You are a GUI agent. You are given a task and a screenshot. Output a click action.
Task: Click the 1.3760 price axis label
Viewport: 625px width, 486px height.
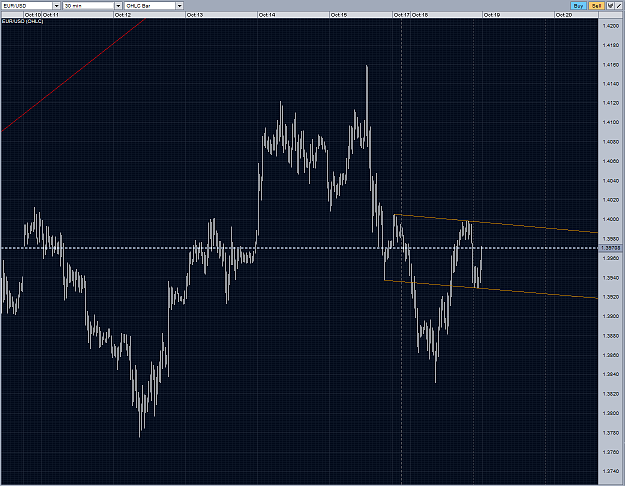[611, 452]
